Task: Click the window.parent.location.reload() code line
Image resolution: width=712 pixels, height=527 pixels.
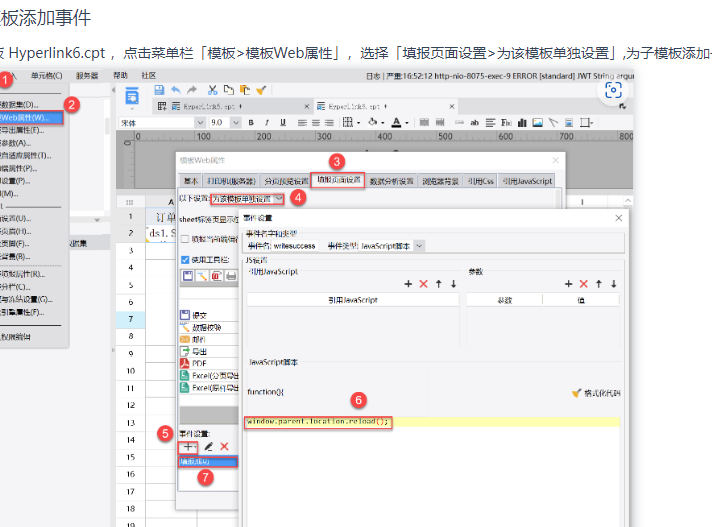Action: [318, 422]
